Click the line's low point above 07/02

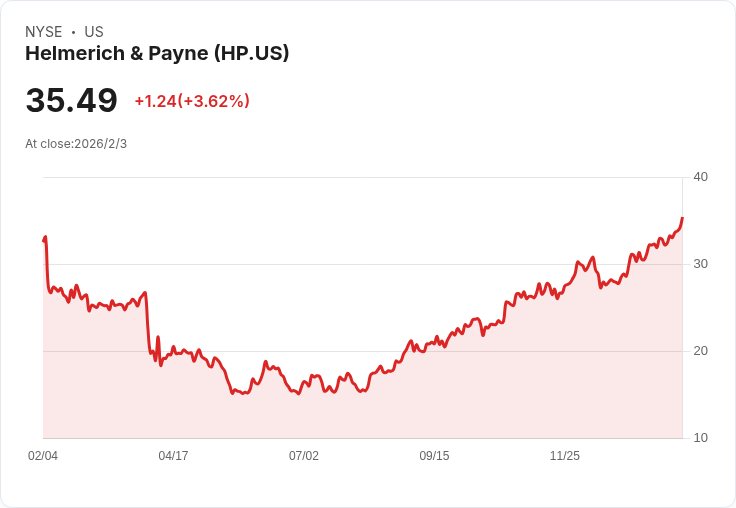[298, 393]
